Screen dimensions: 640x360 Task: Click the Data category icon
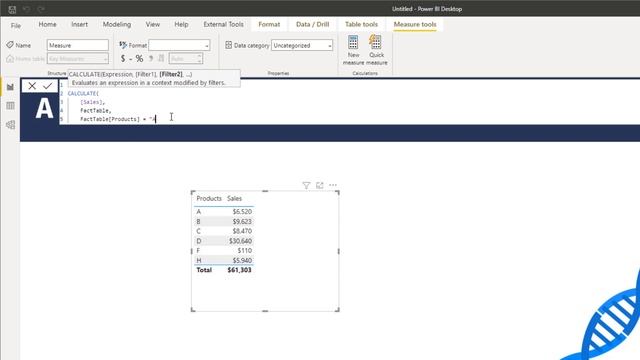point(229,45)
